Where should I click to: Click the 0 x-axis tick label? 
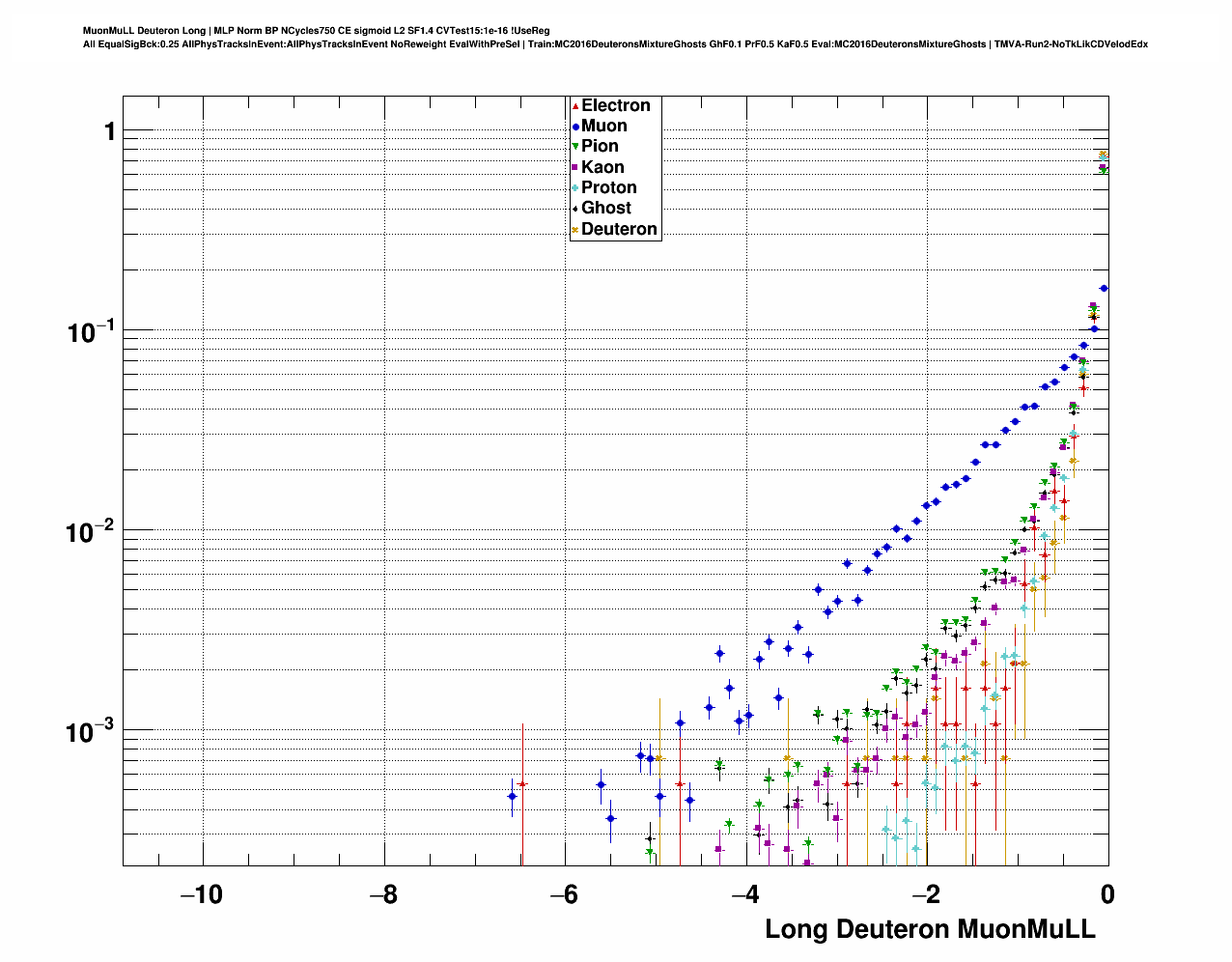coord(1106,895)
